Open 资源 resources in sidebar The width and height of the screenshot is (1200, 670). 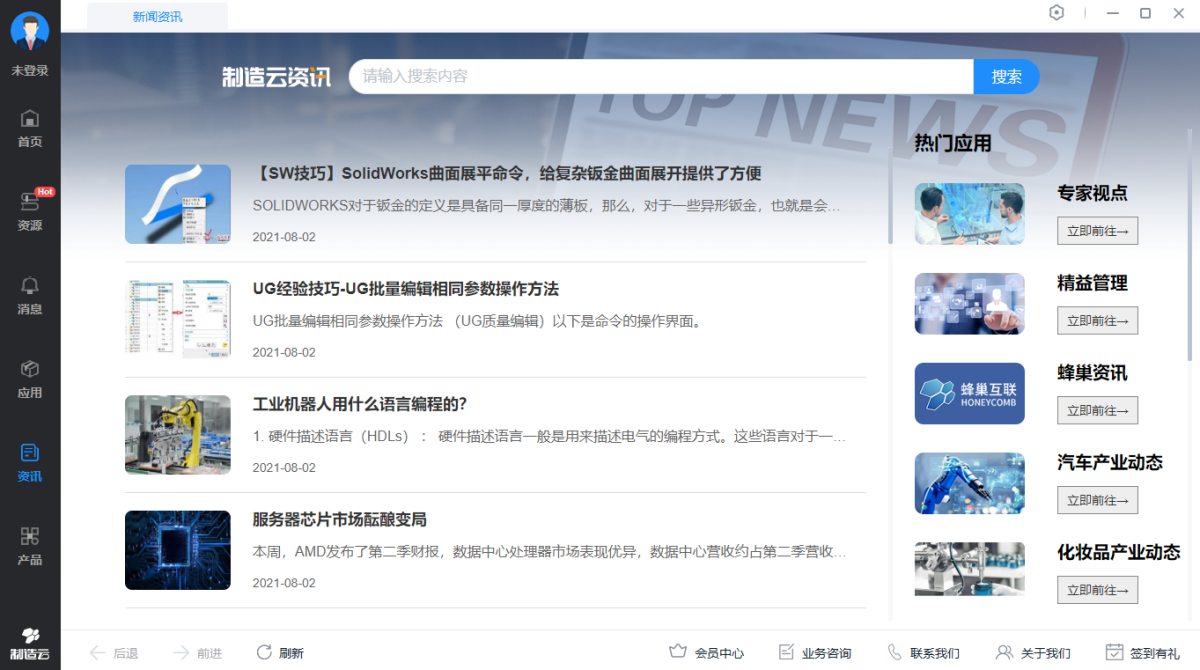30,211
